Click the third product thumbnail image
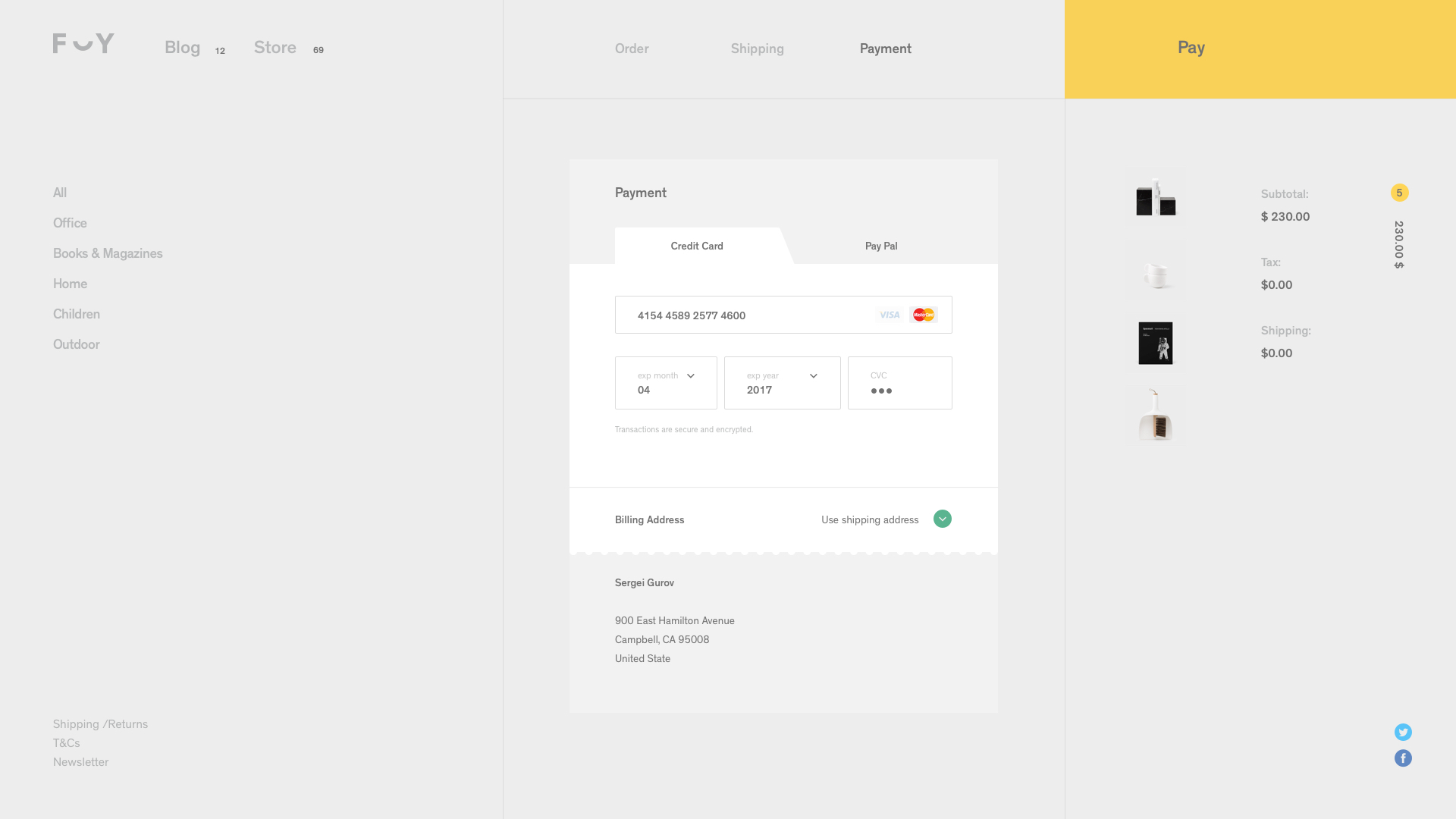Screen dimensions: 1456x819 1155,342
